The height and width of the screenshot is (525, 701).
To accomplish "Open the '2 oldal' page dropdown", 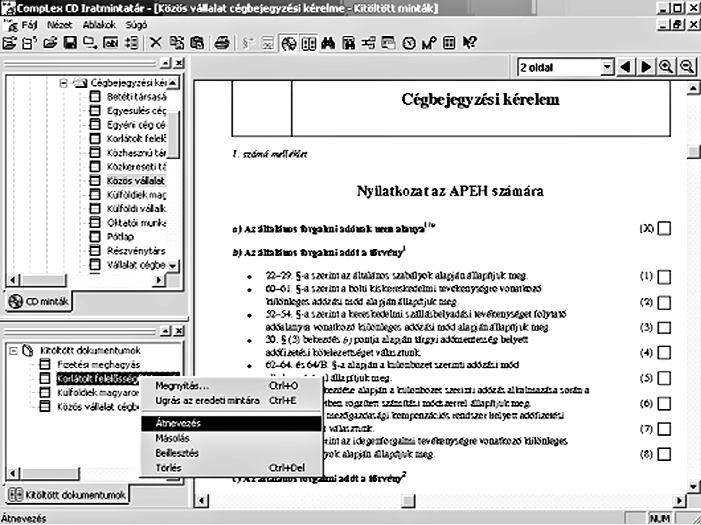I will click(607, 68).
